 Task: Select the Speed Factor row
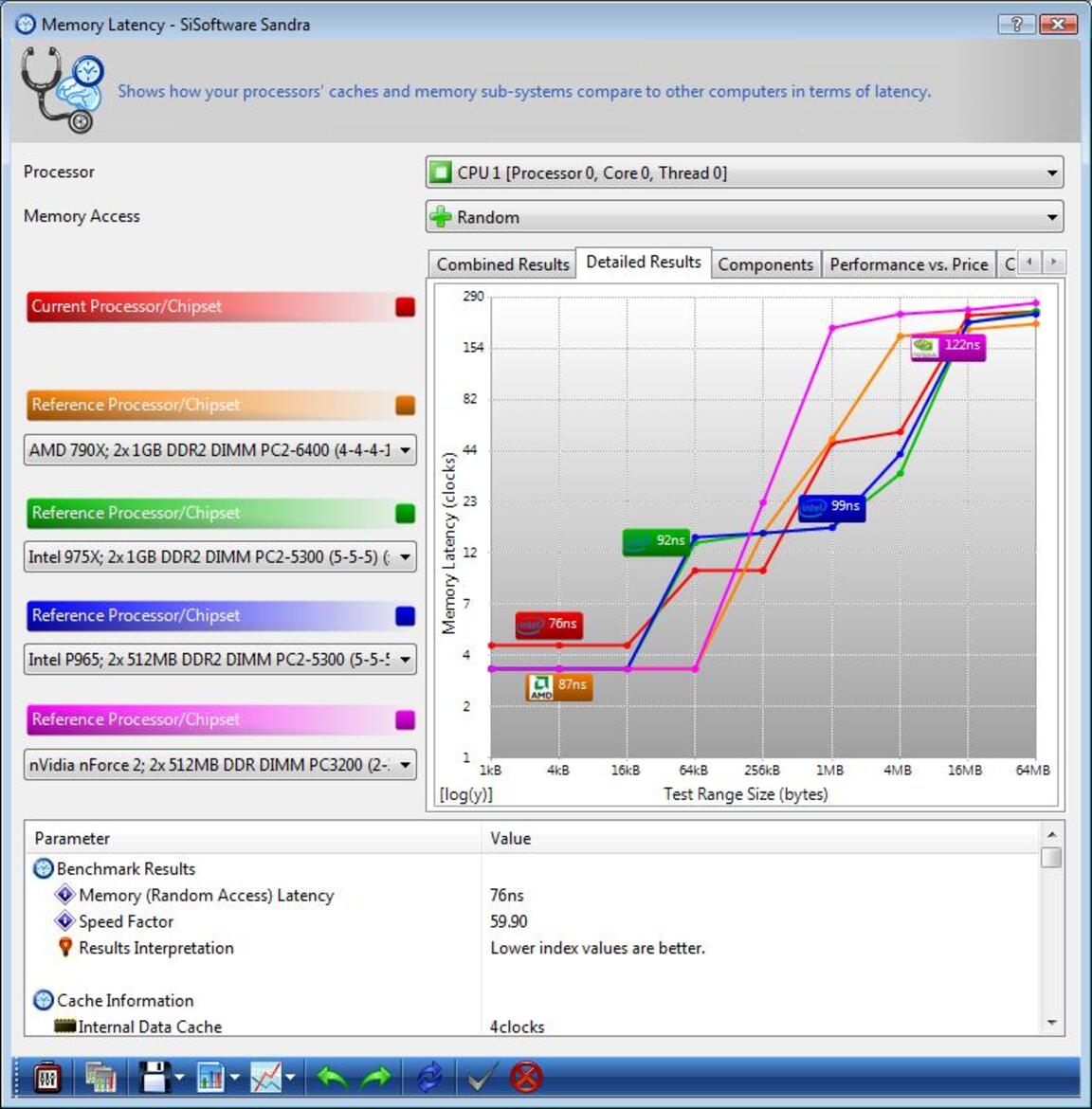point(532,921)
